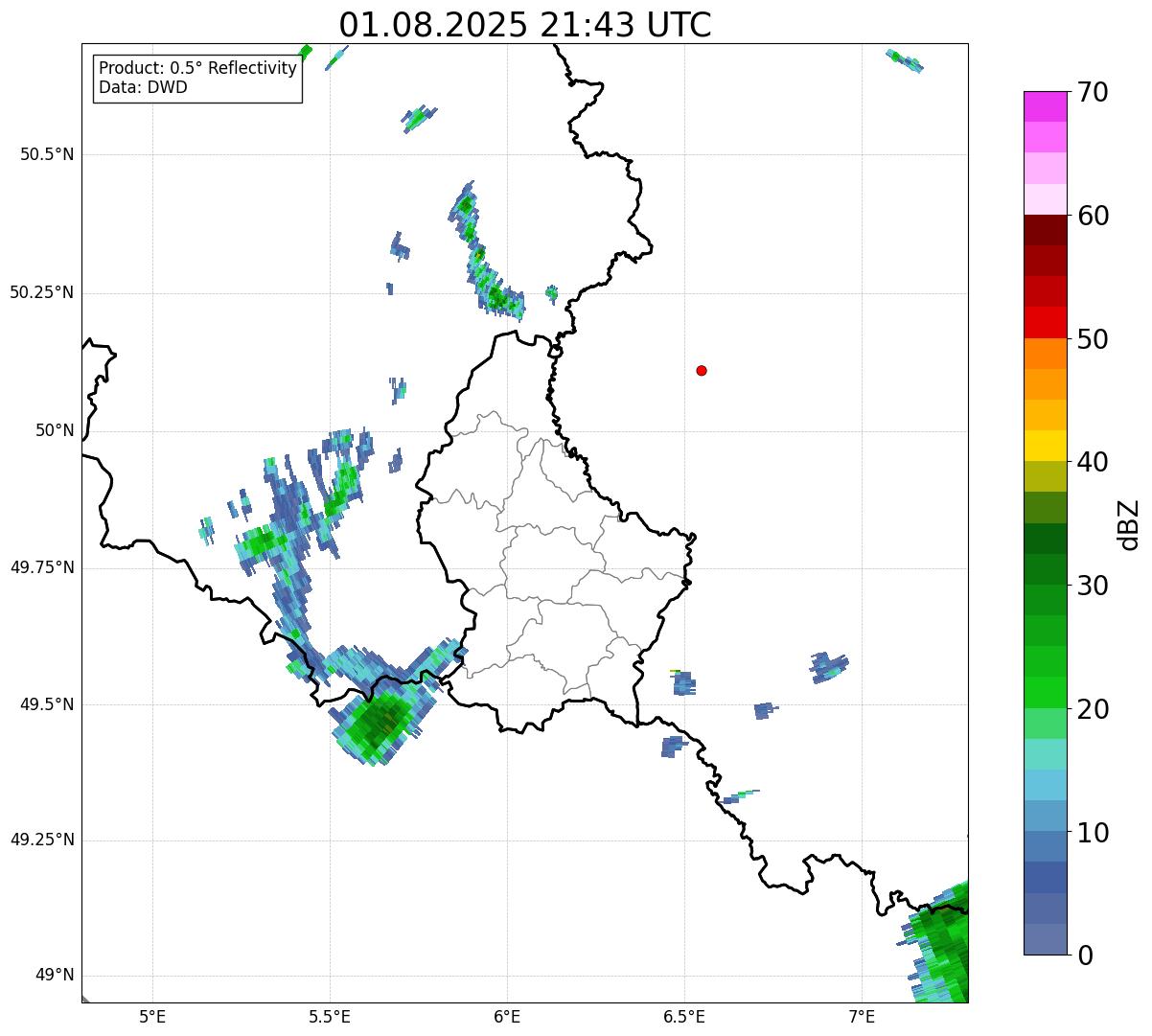Viewport: 1152px width, 1036px height.
Task: Click the radar echo in bottom-right map corner
Action: tap(941, 944)
